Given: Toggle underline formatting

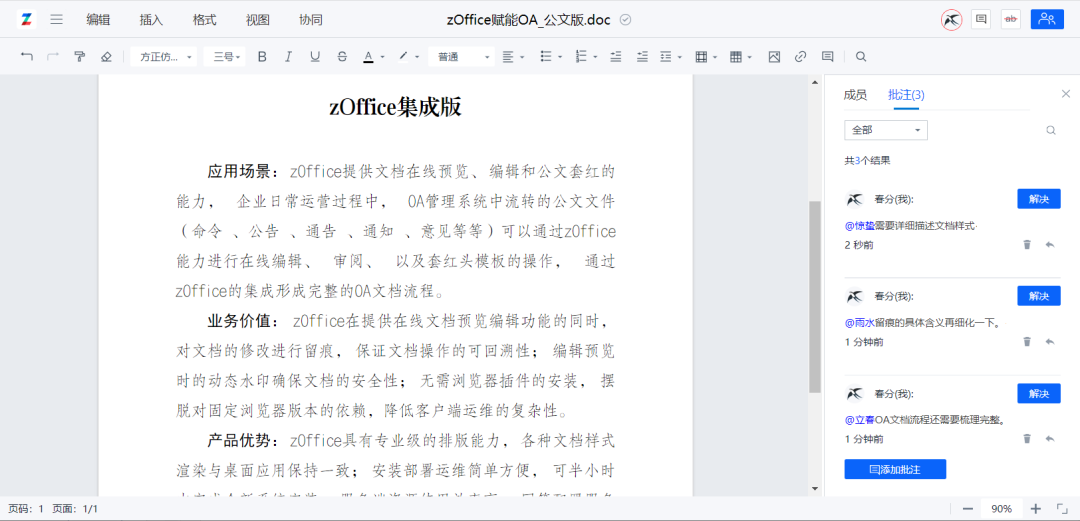Looking at the screenshot, I should tap(315, 57).
